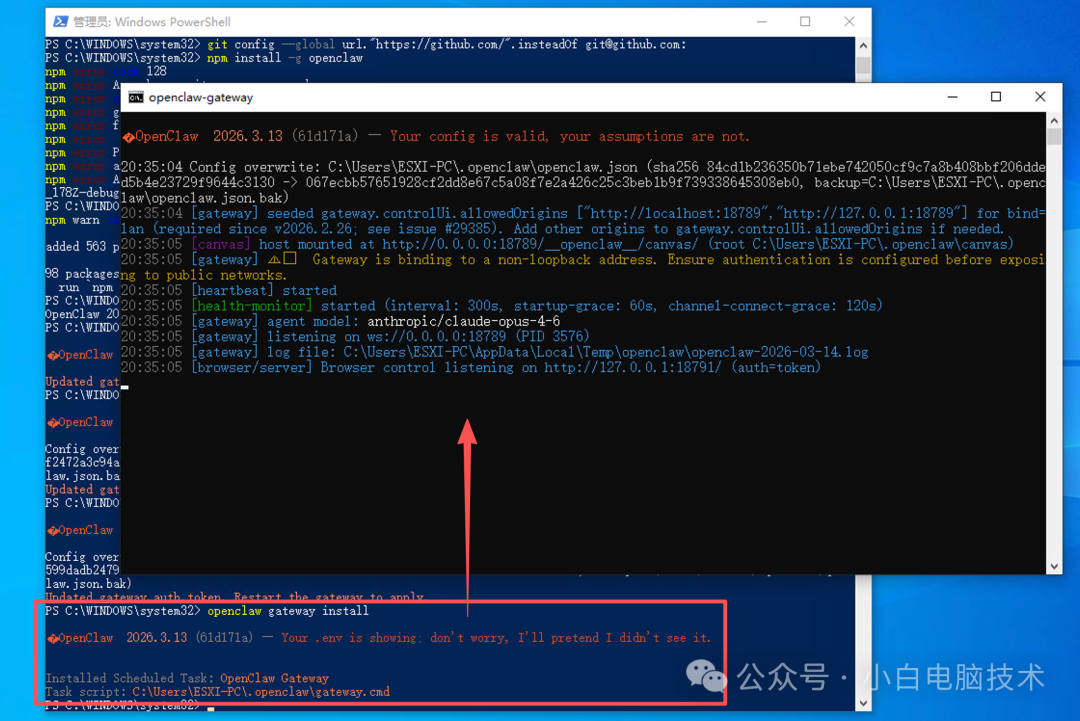The width and height of the screenshot is (1080, 721).
Task: Click the 'openclaw gateway install' command in PowerShell
Action: tap(288, 611)
